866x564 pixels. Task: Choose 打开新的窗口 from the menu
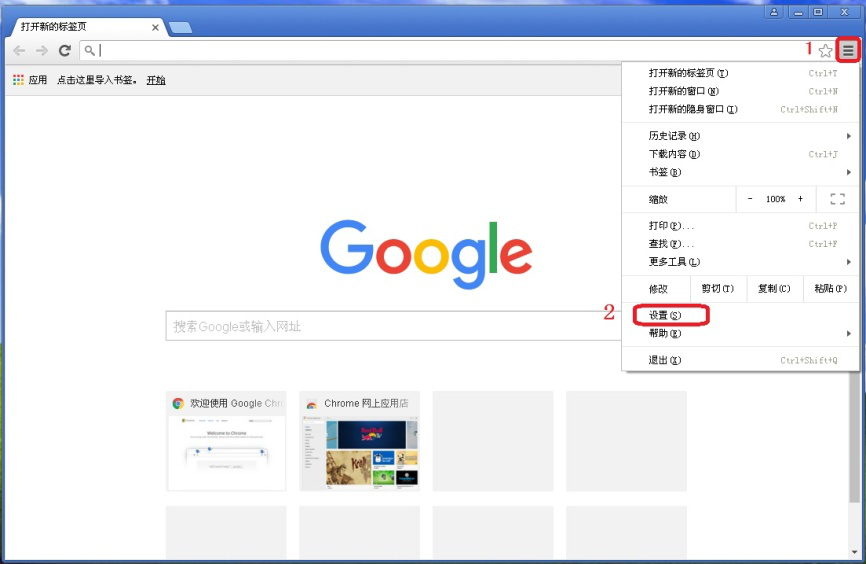pyautogui.click(x=740, y=91)
